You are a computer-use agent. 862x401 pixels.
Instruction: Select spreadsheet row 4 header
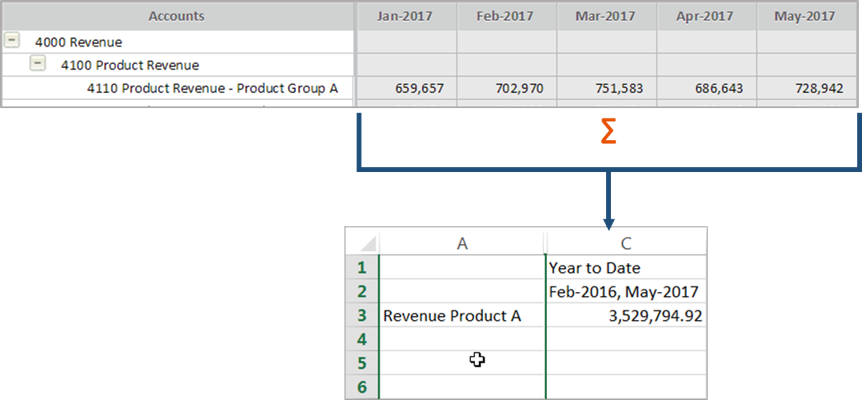362,339
